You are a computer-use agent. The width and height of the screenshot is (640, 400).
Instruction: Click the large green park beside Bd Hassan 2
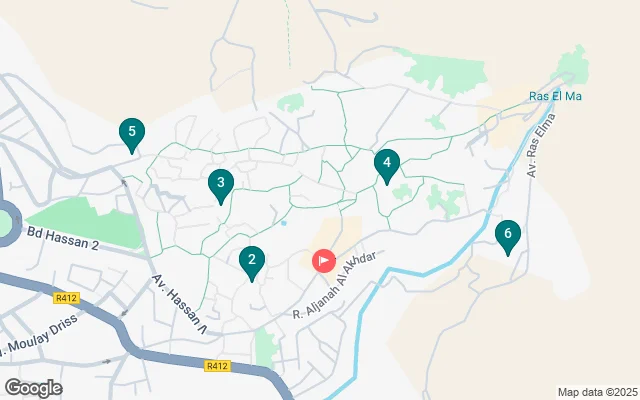(x=88, y=222)
